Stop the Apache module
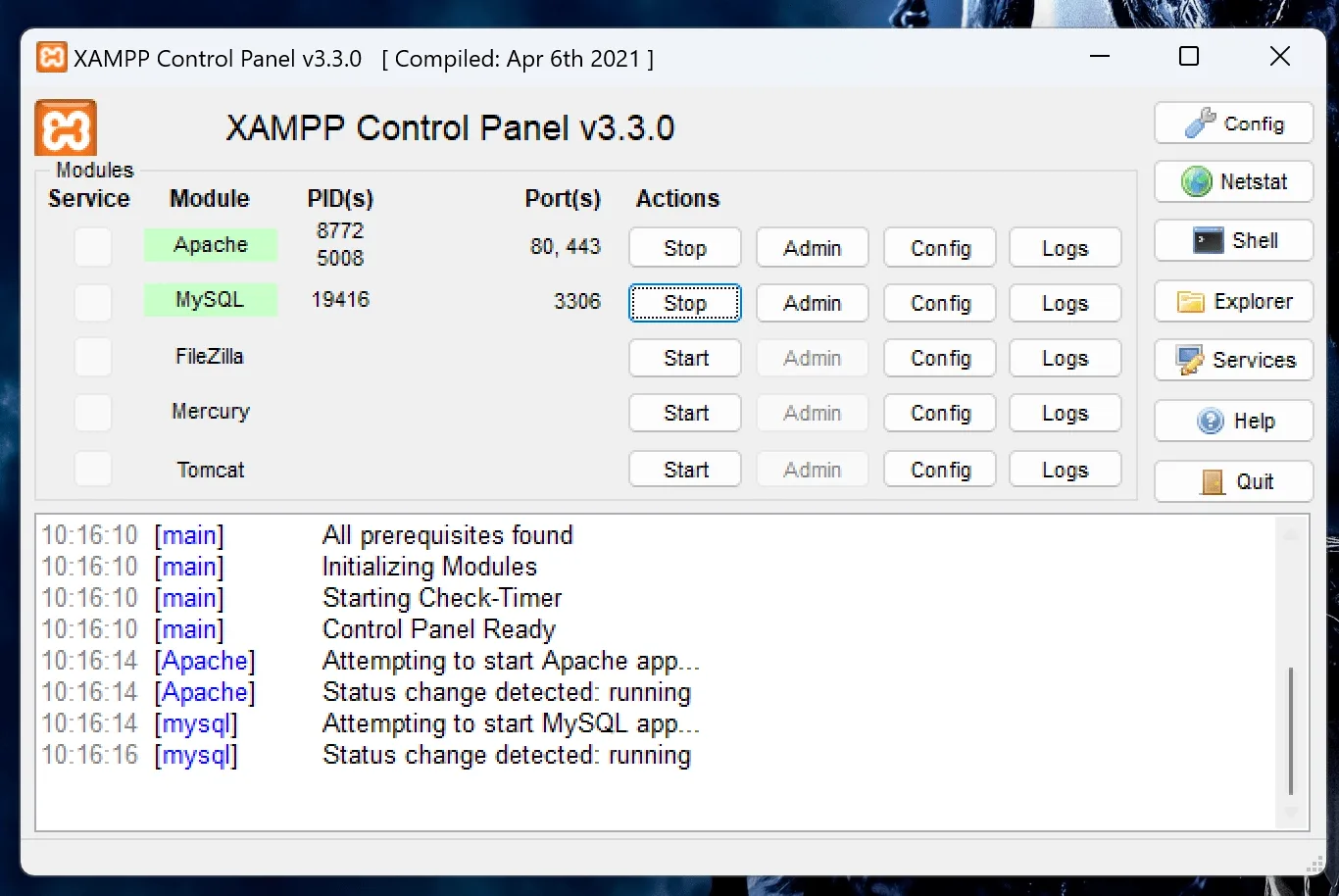The image size is (1339, 896). [x=684, y=248]
